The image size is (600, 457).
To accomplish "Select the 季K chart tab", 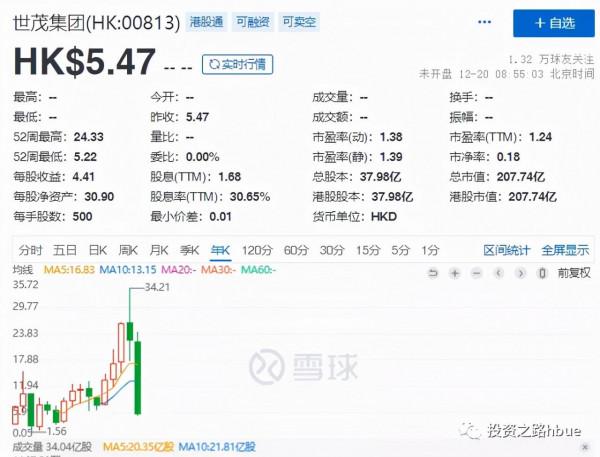I will coord(189,250).
